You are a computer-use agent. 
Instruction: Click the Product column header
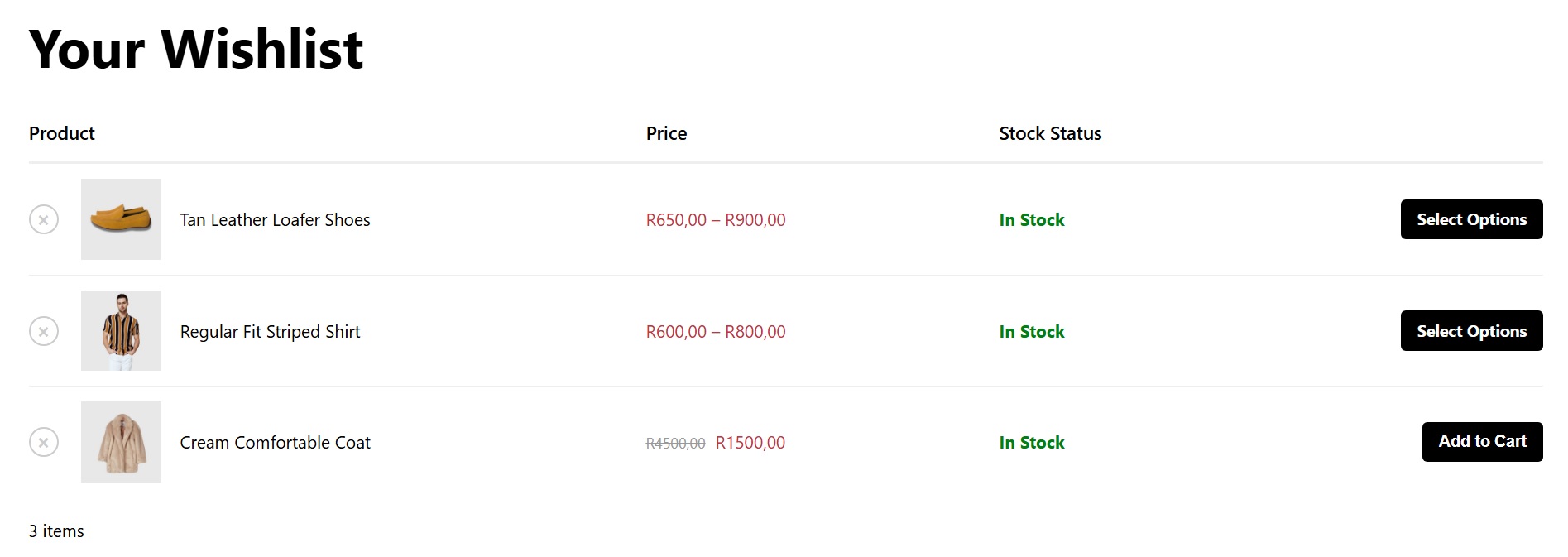(x=62, y=133)
